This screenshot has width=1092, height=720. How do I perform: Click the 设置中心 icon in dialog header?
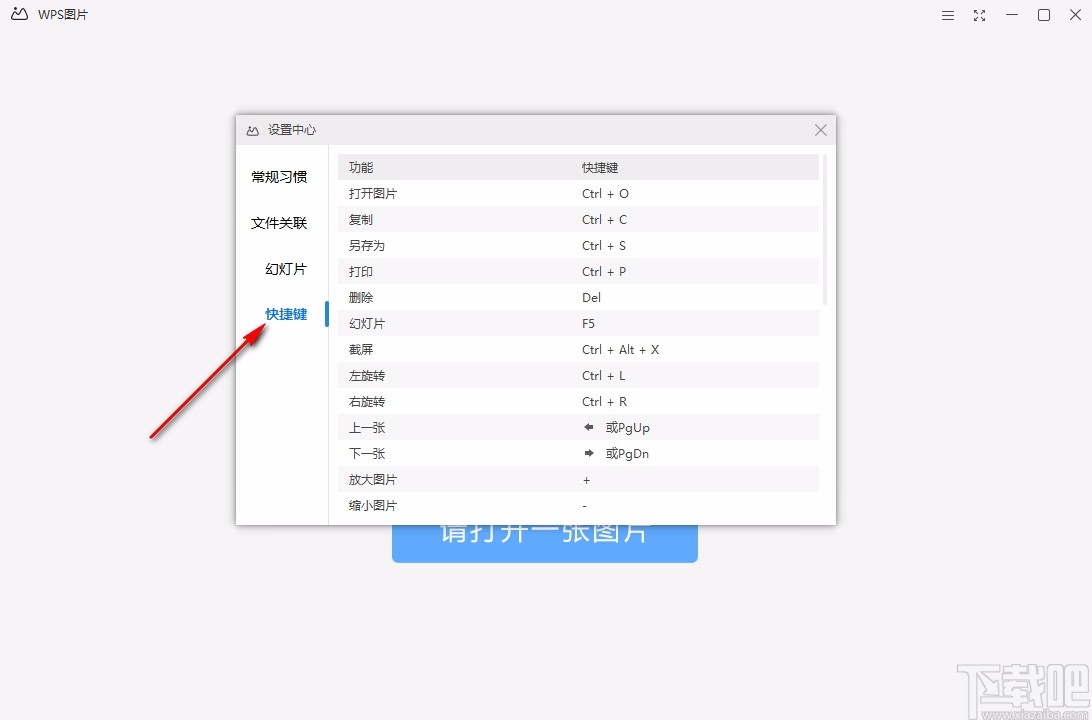click(x=252, y=130)
